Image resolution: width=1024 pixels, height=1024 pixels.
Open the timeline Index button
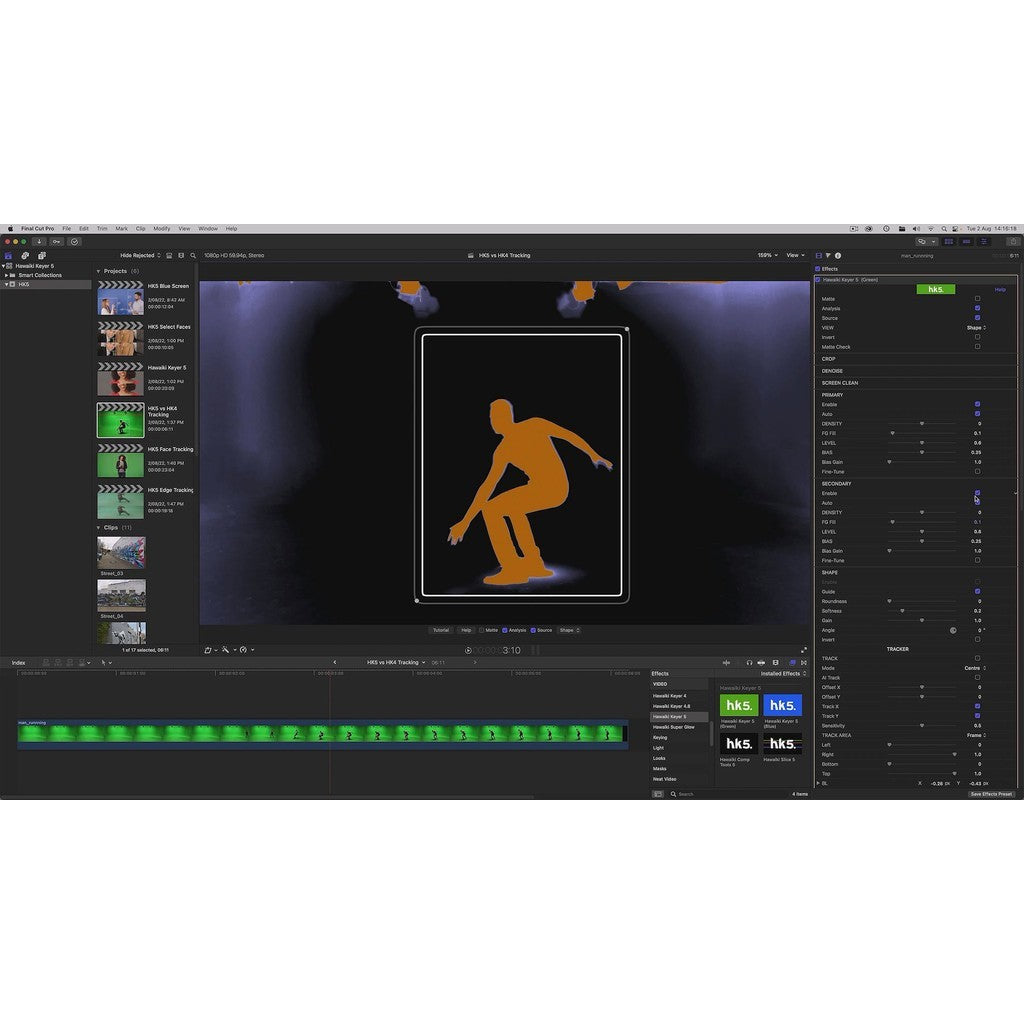18,662
